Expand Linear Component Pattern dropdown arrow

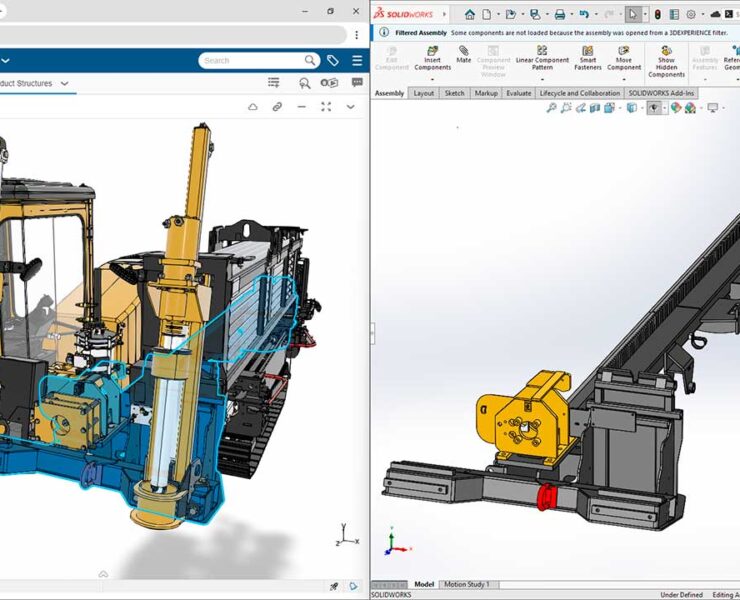pos(542,79)
